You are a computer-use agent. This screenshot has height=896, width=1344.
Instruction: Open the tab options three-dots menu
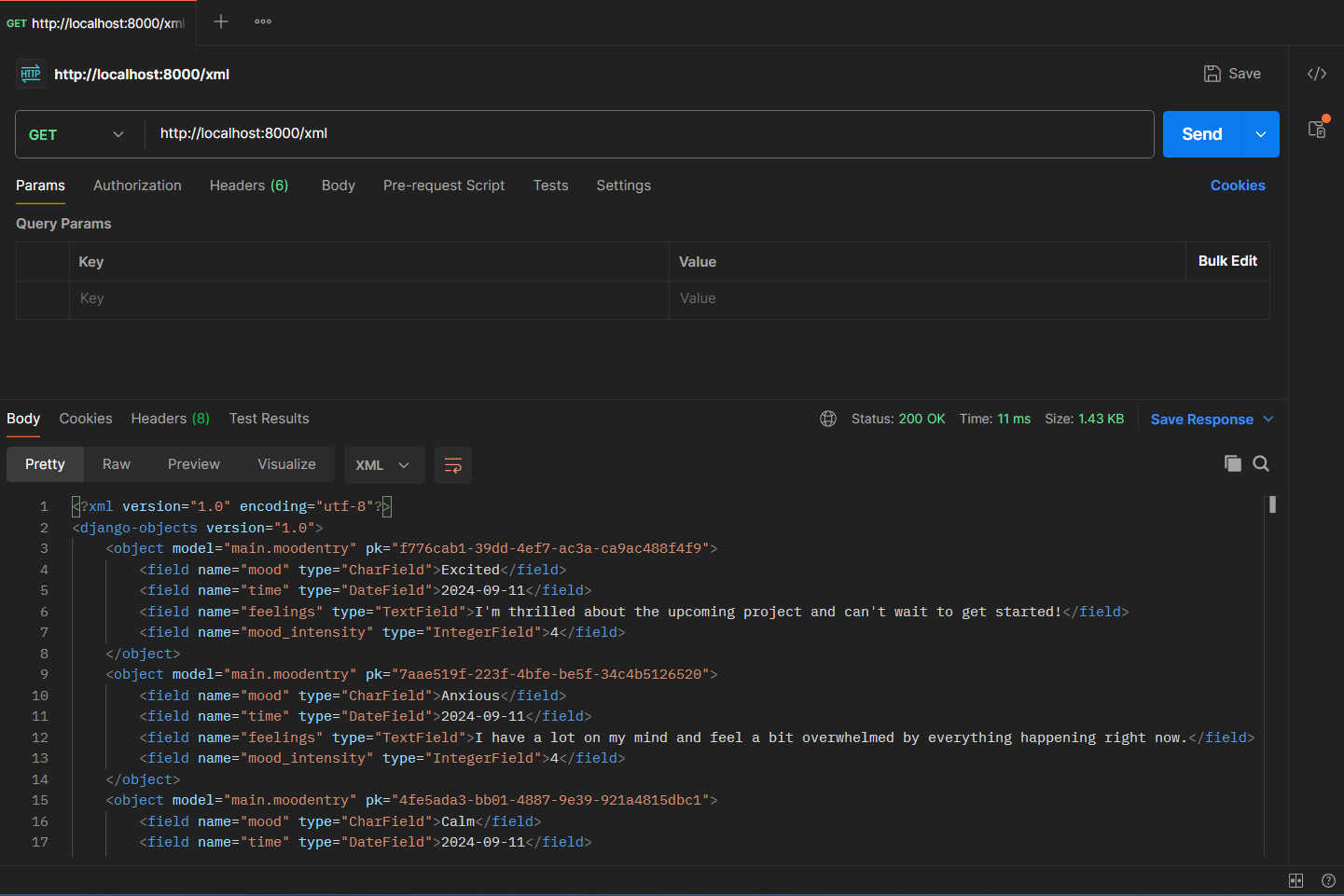tap(263, 21)
